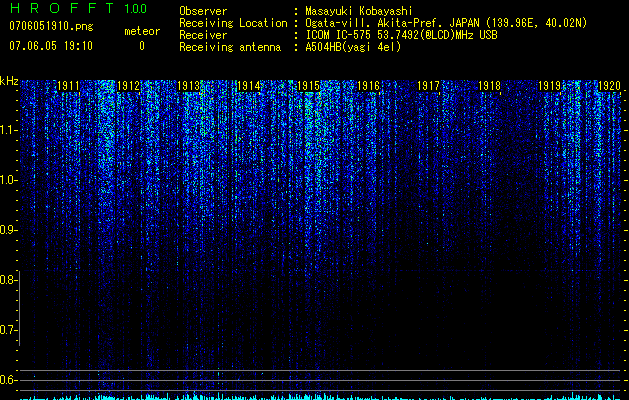The image size is (629, 400).
Task: Click the 1.1 kHz axis label
Action: click(x=8, y=130)
